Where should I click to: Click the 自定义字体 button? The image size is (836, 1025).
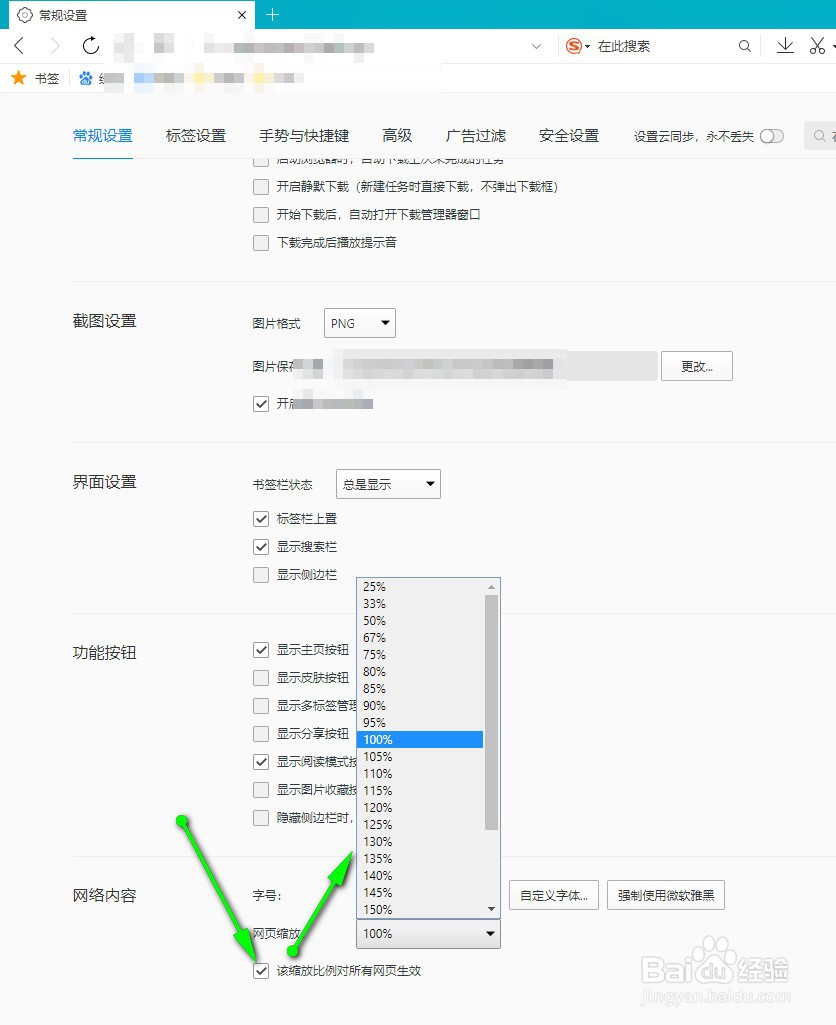pos(553,895)
